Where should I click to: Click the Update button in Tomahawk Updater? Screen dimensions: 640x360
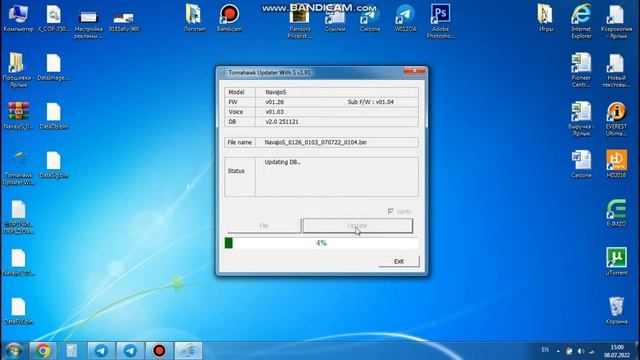coord(358,226)
